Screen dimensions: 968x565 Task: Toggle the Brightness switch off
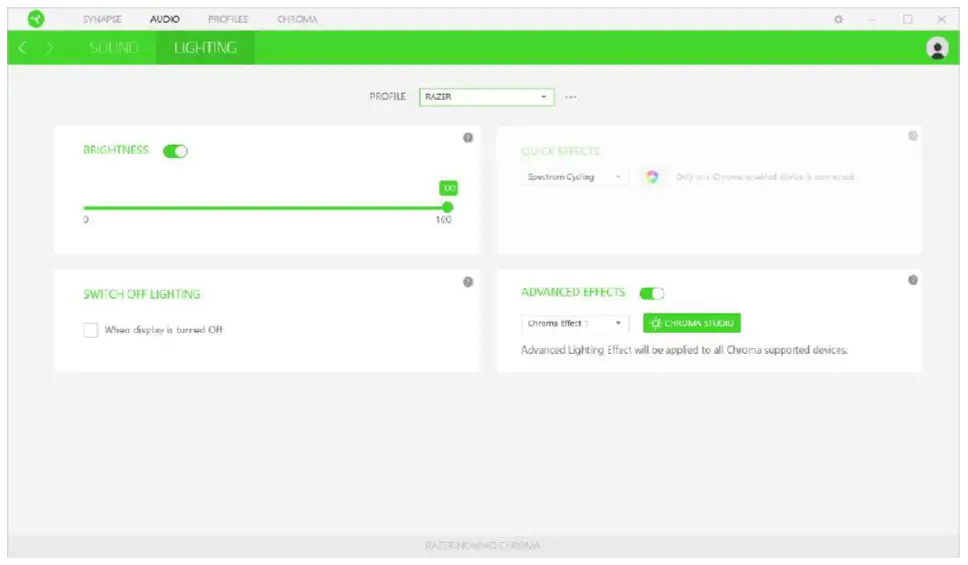tap(175, 151)
